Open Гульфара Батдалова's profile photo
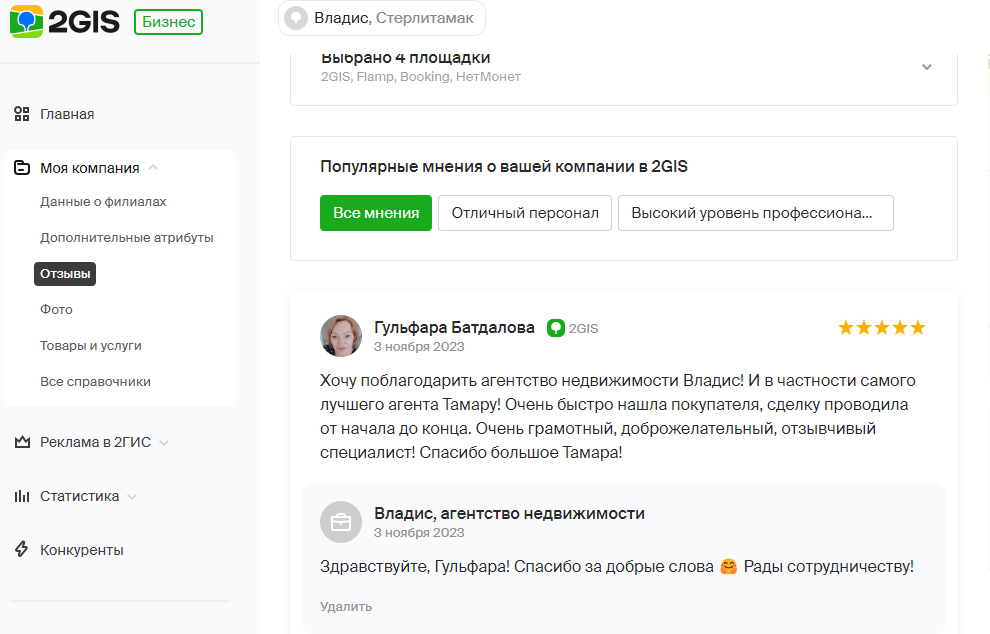The width and height of the screenshot is (990, 634). (341, 336)
